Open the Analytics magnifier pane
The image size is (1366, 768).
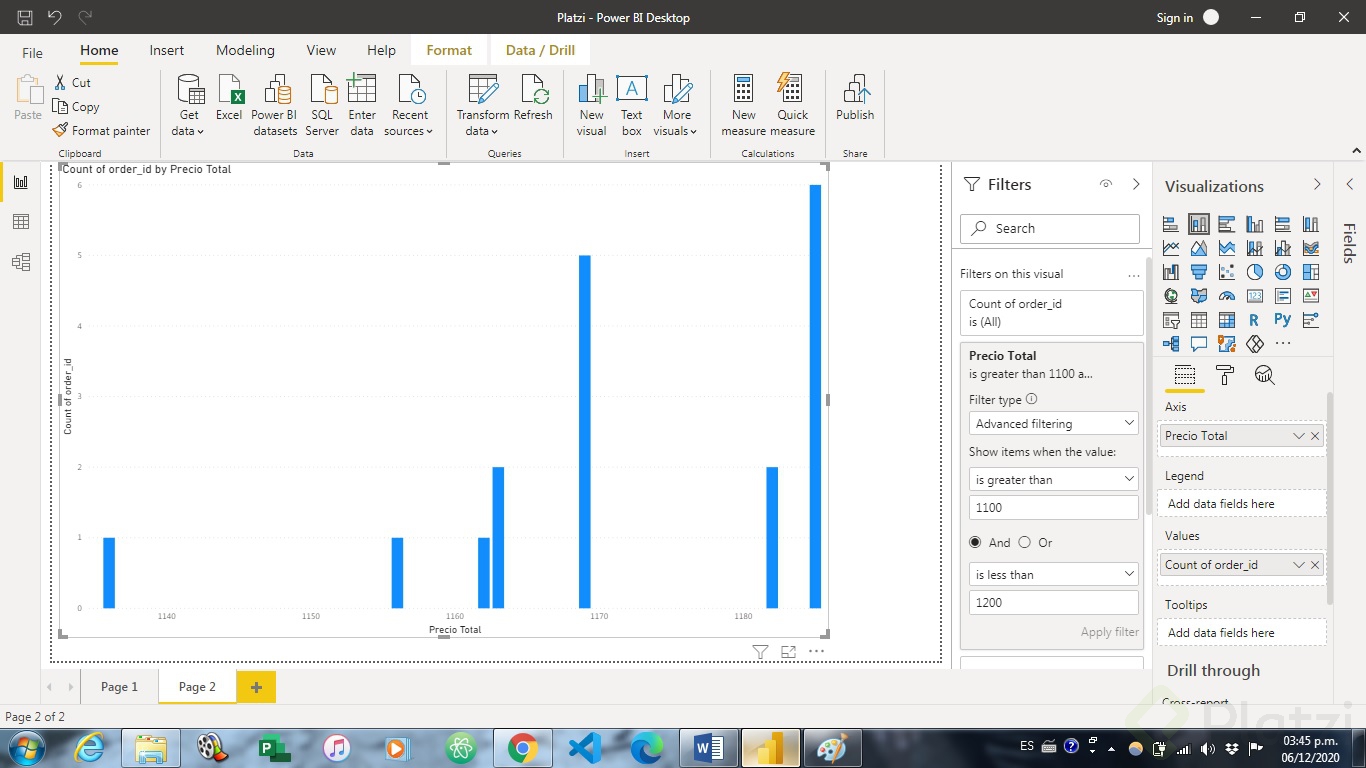1265,375
